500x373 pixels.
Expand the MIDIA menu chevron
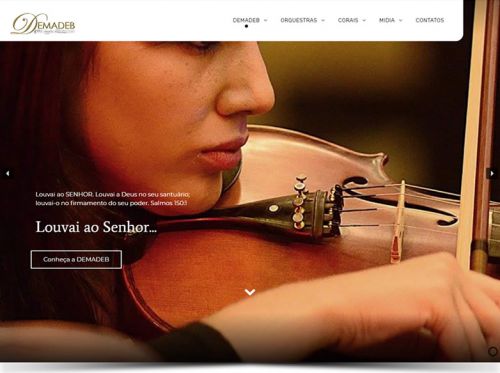coord(401,20)
